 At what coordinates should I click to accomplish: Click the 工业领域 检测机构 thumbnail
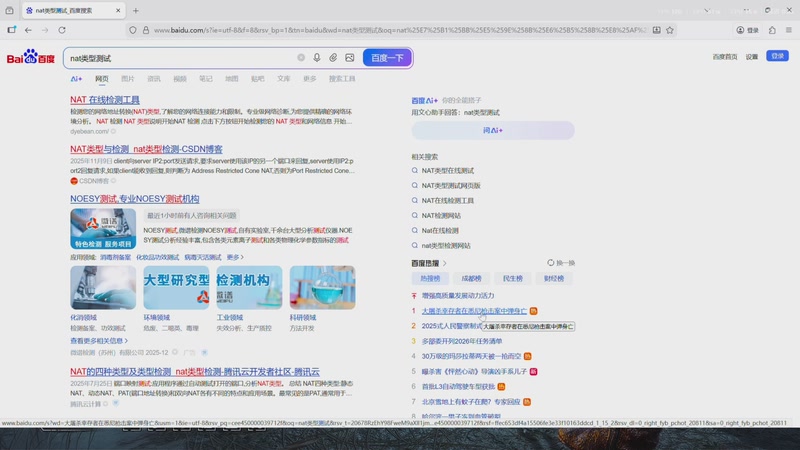click(249, 287)
